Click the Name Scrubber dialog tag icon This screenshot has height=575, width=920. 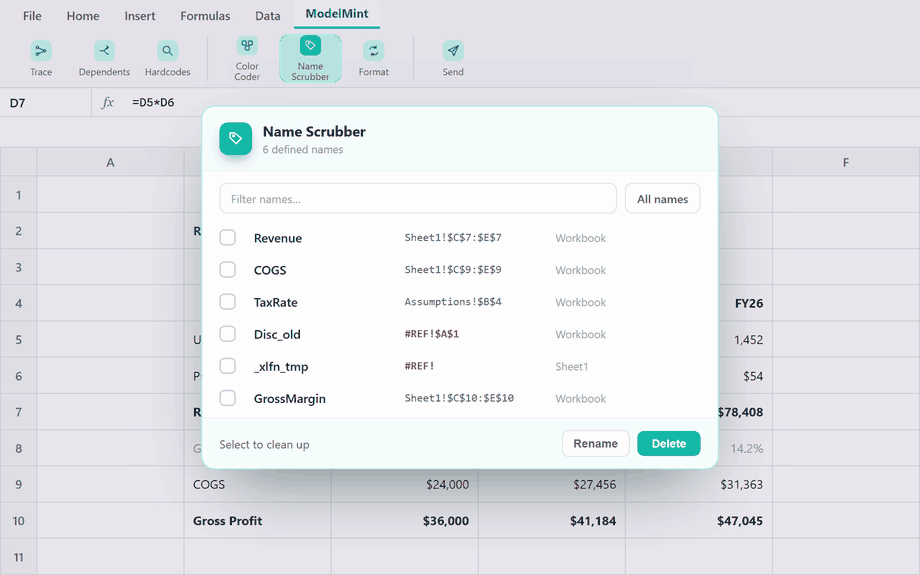236,138
